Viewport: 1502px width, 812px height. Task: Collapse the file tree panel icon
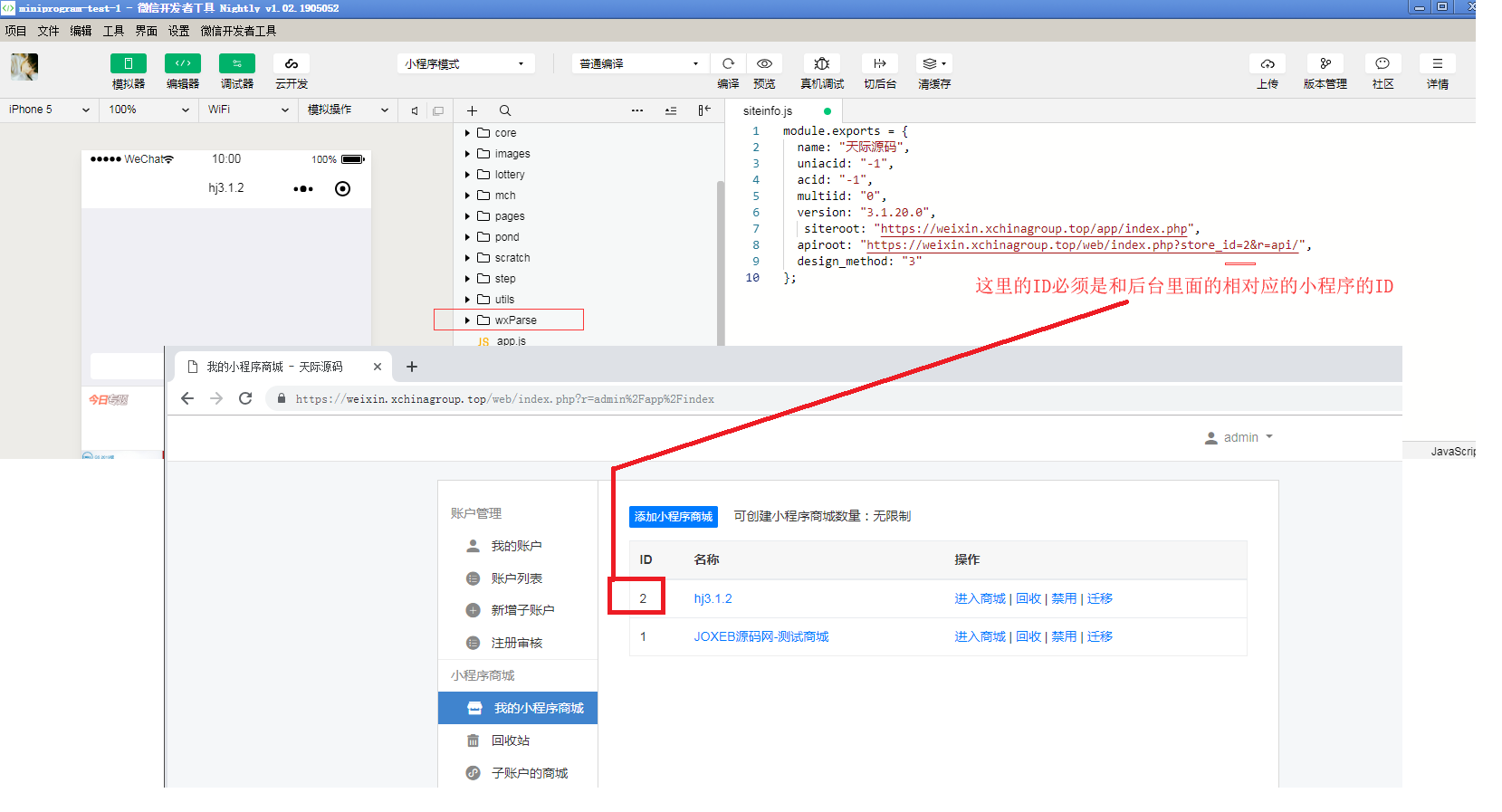(x=704, y=110)
